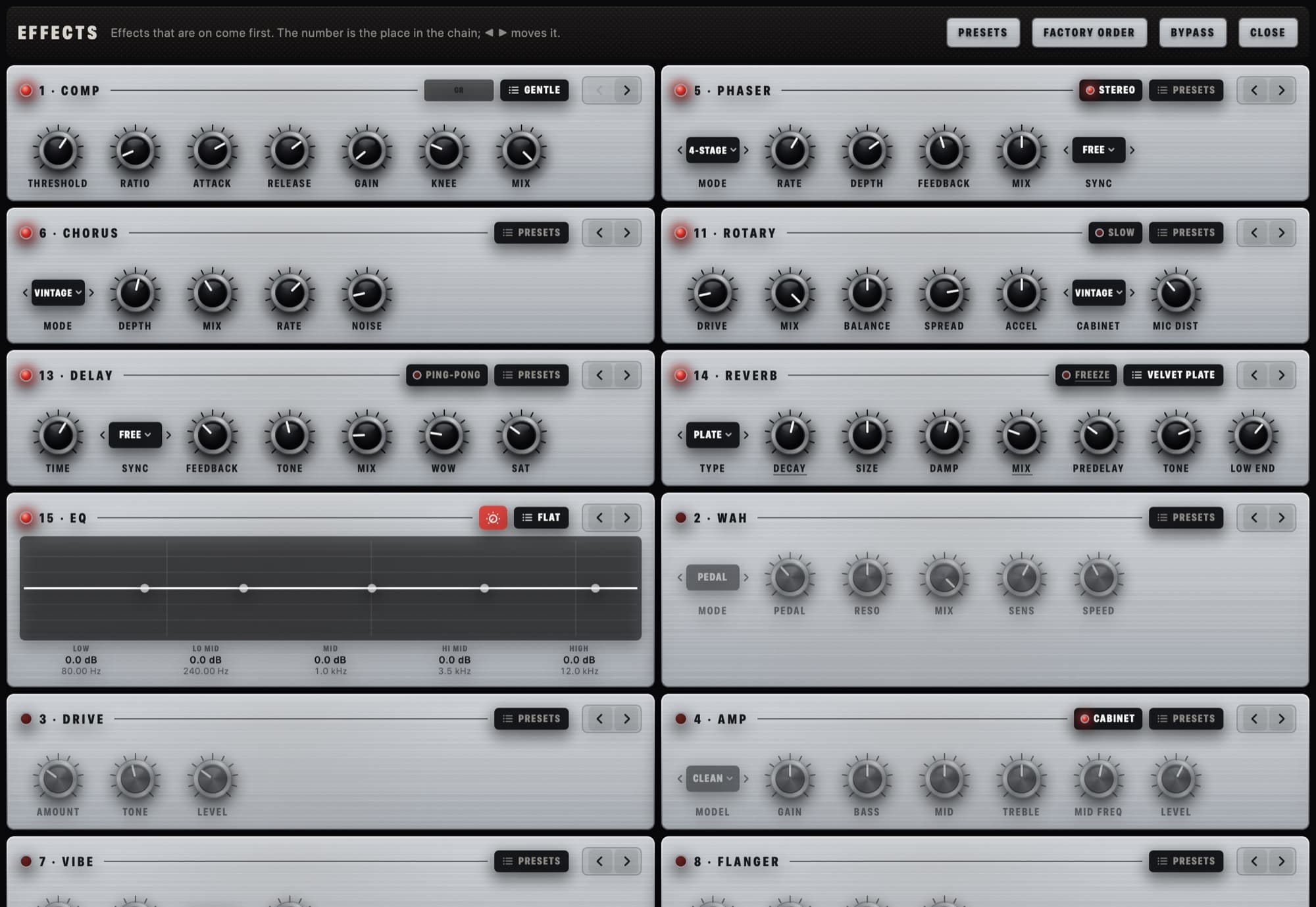Move AMP effect later in the chain

coord(1281,719)
